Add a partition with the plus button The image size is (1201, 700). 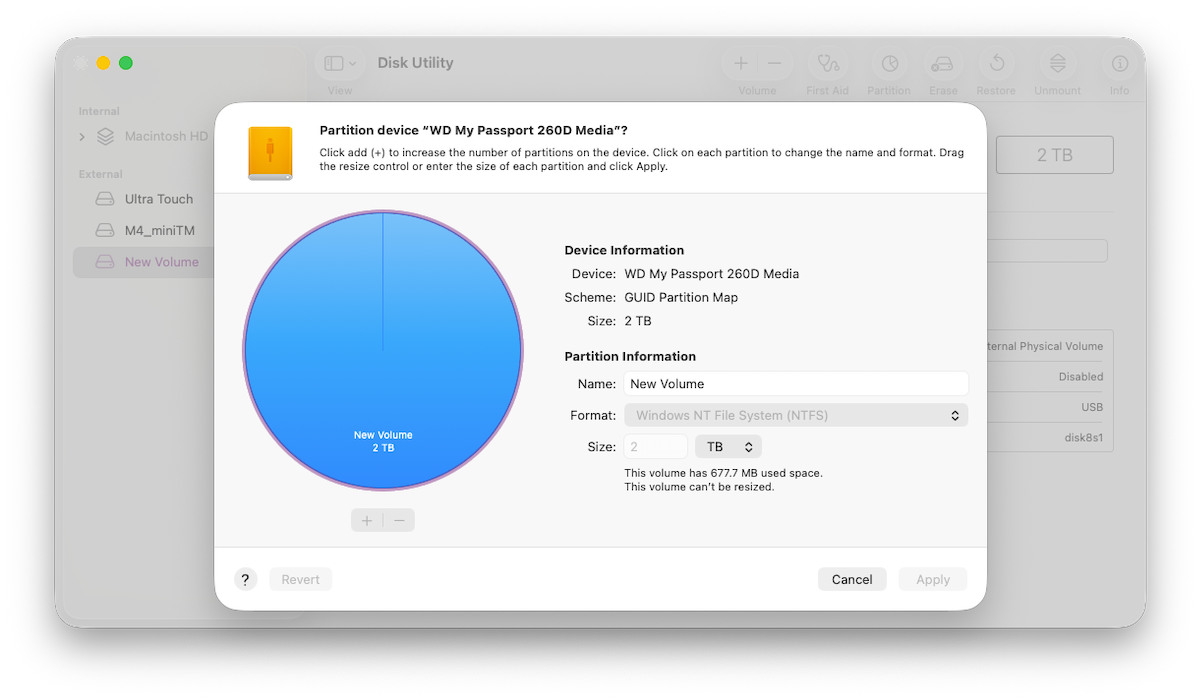[x=367, y=520]
